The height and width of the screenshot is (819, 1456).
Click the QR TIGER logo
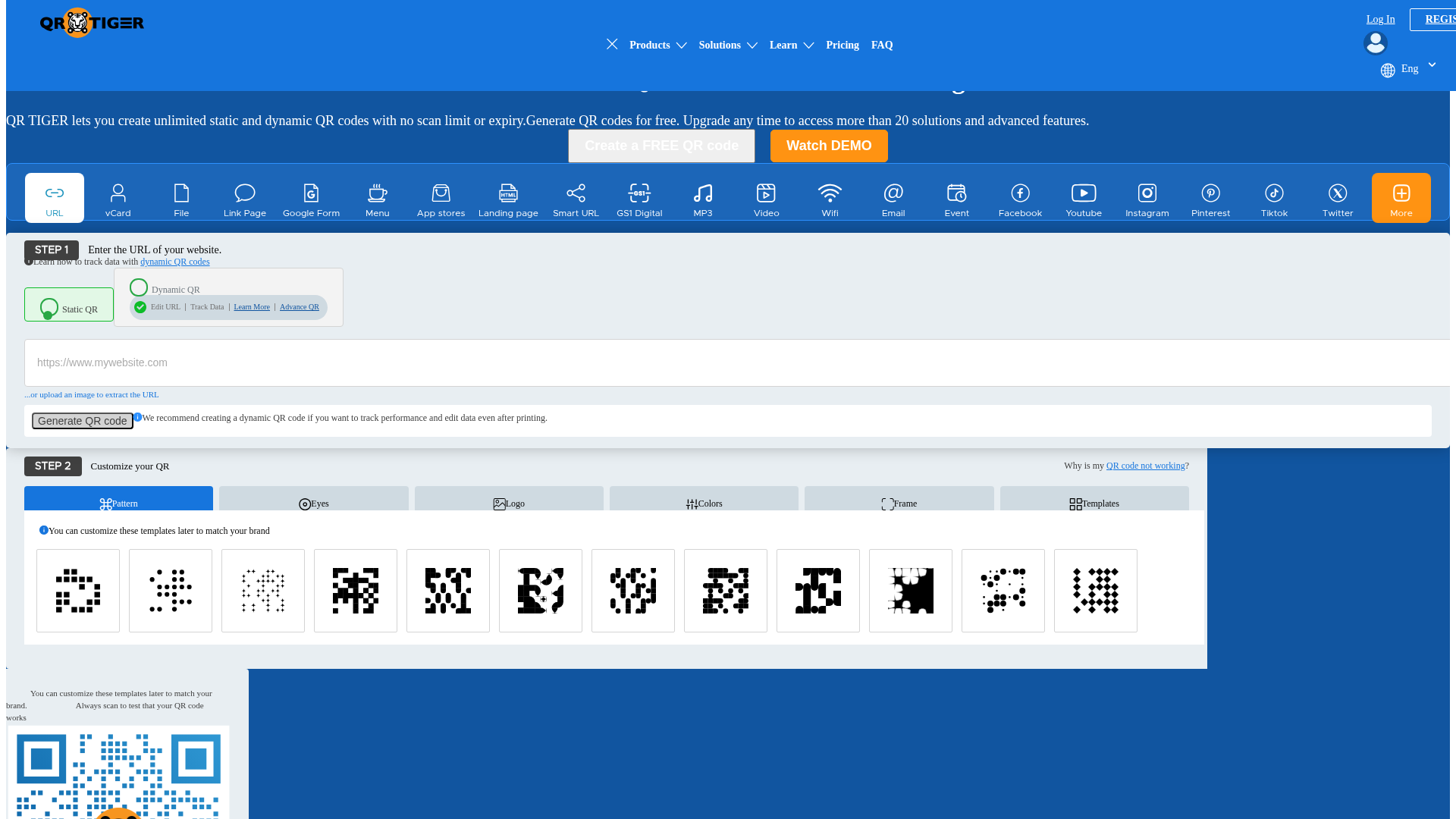click(x=92, y=23)
